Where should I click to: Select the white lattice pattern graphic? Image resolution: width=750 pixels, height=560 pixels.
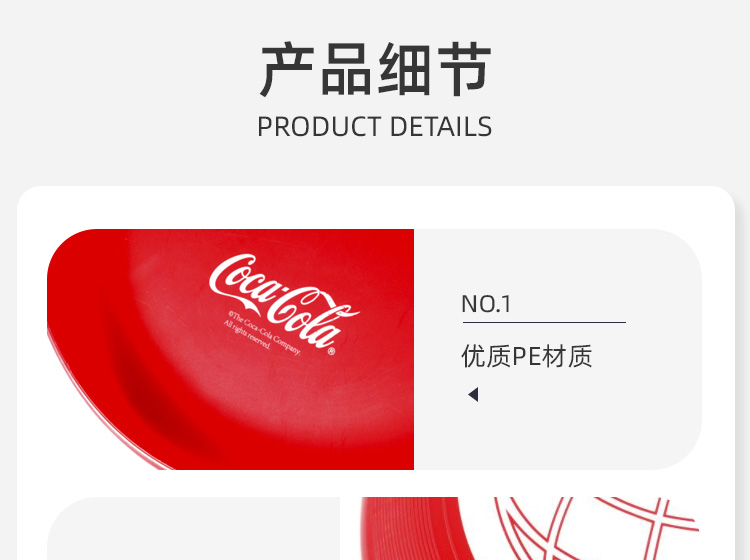click(x=596, y=528)
